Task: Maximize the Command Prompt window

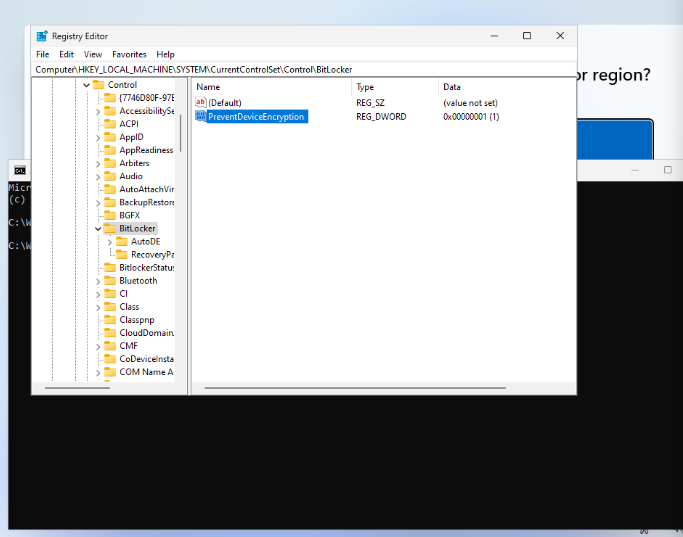Action: 667,170
